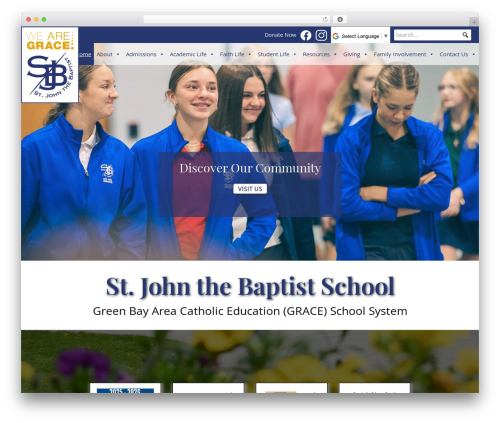Expand the Contact Us submenu arrow
Image resolution: width=500 pixels, height=423 pixels.
coord(473,54)
